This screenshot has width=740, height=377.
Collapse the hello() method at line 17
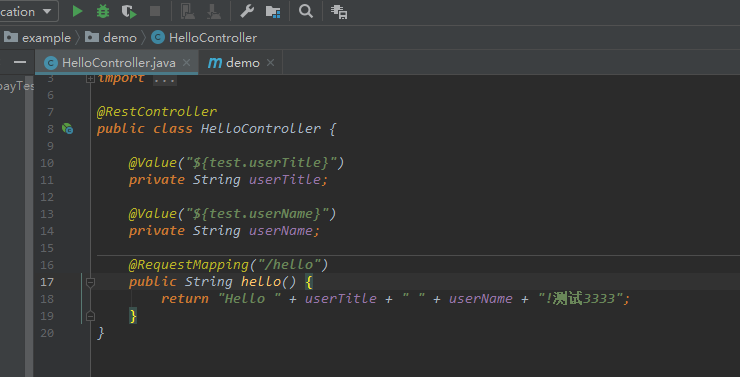click(90, 282)
